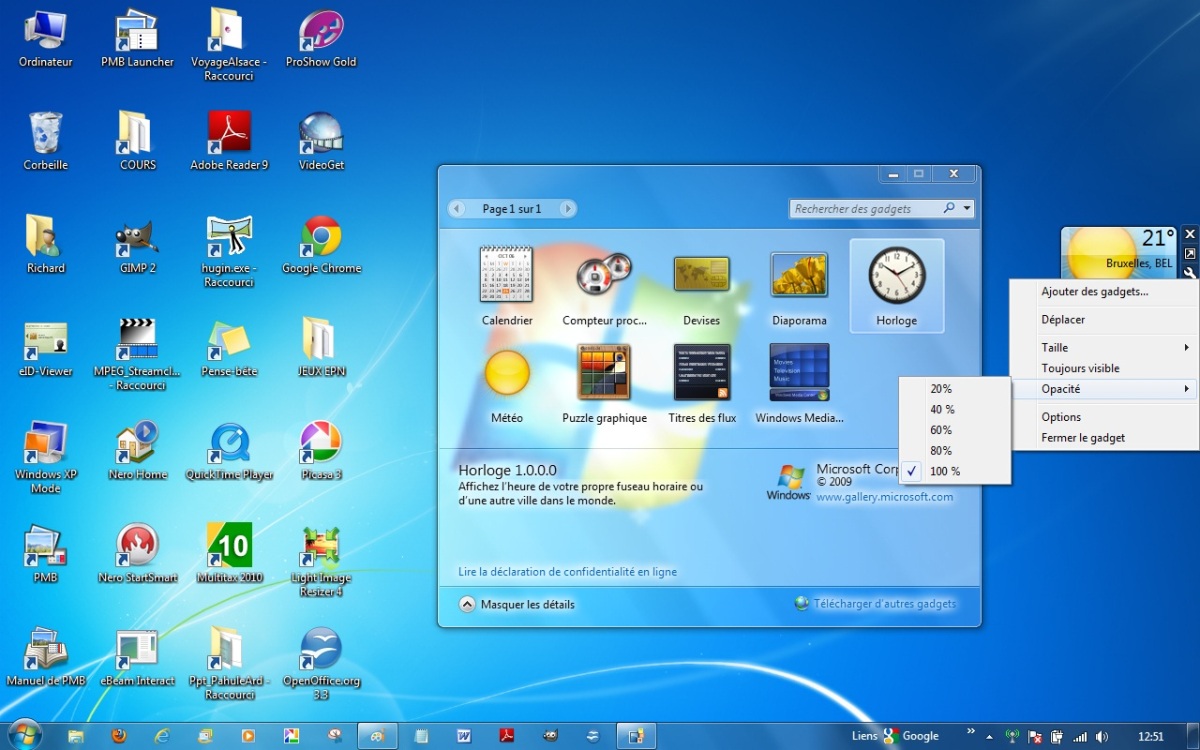This screenshot has height=750, width=1200.
Task: Click the GIMP 2 desktop icon
Action: point(136,245)
